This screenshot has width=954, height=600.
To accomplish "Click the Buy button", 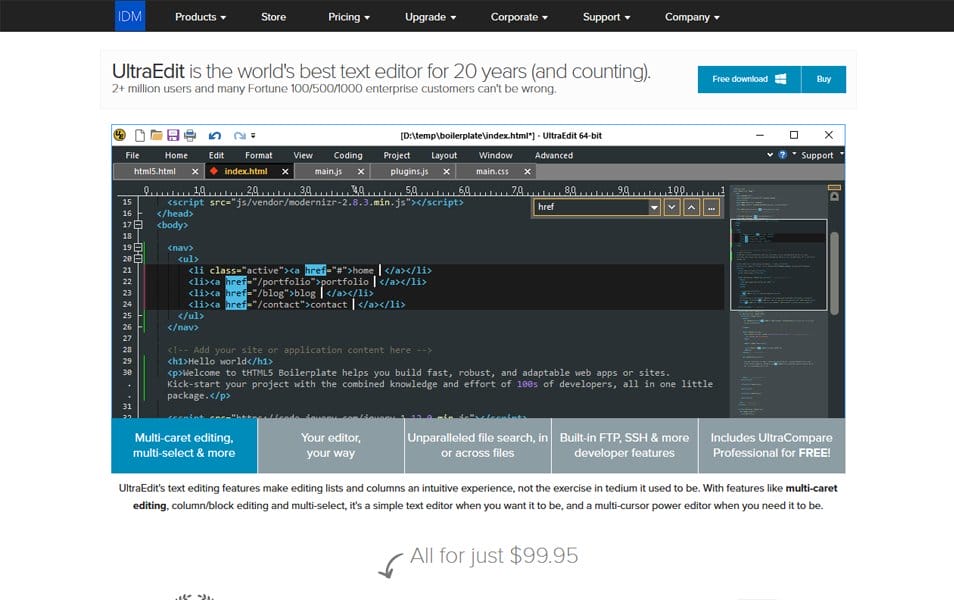I will pos(824,79).
